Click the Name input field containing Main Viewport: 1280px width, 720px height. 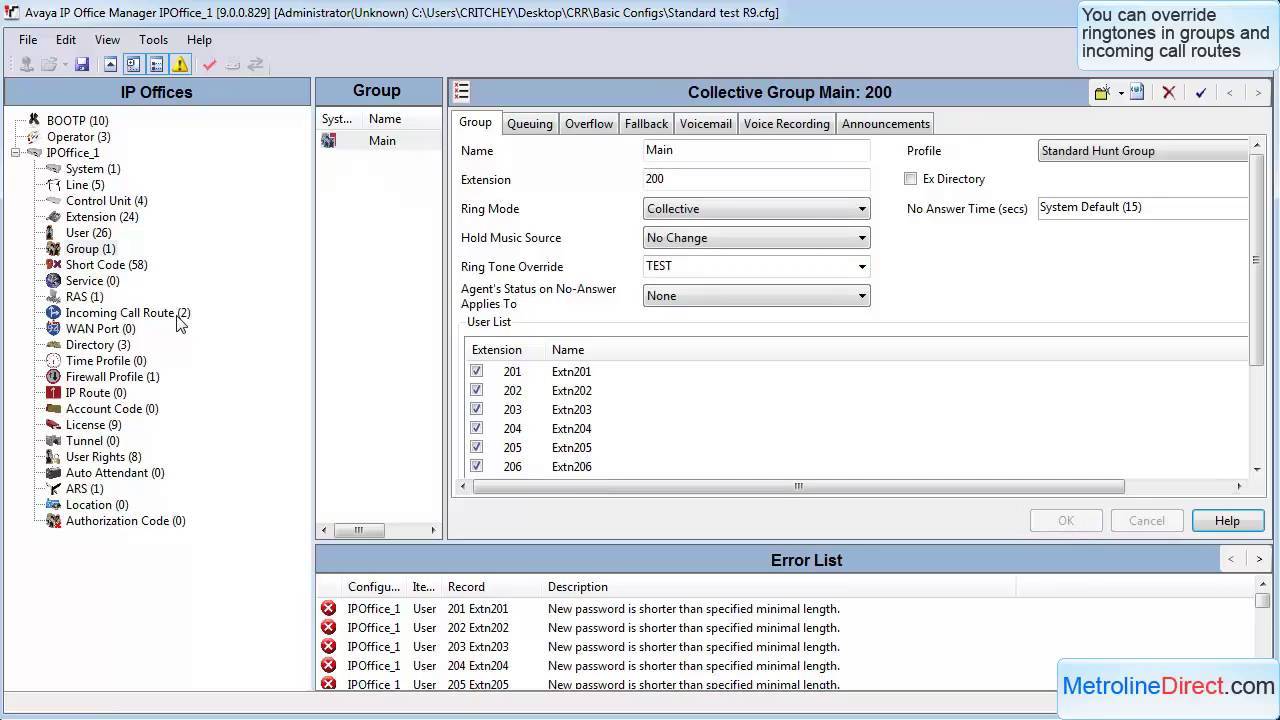(757, 150)
